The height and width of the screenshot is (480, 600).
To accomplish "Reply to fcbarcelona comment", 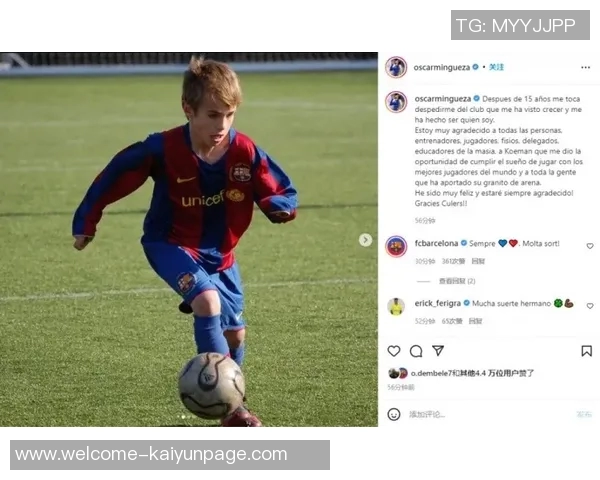I will click(x=478, y=261).
